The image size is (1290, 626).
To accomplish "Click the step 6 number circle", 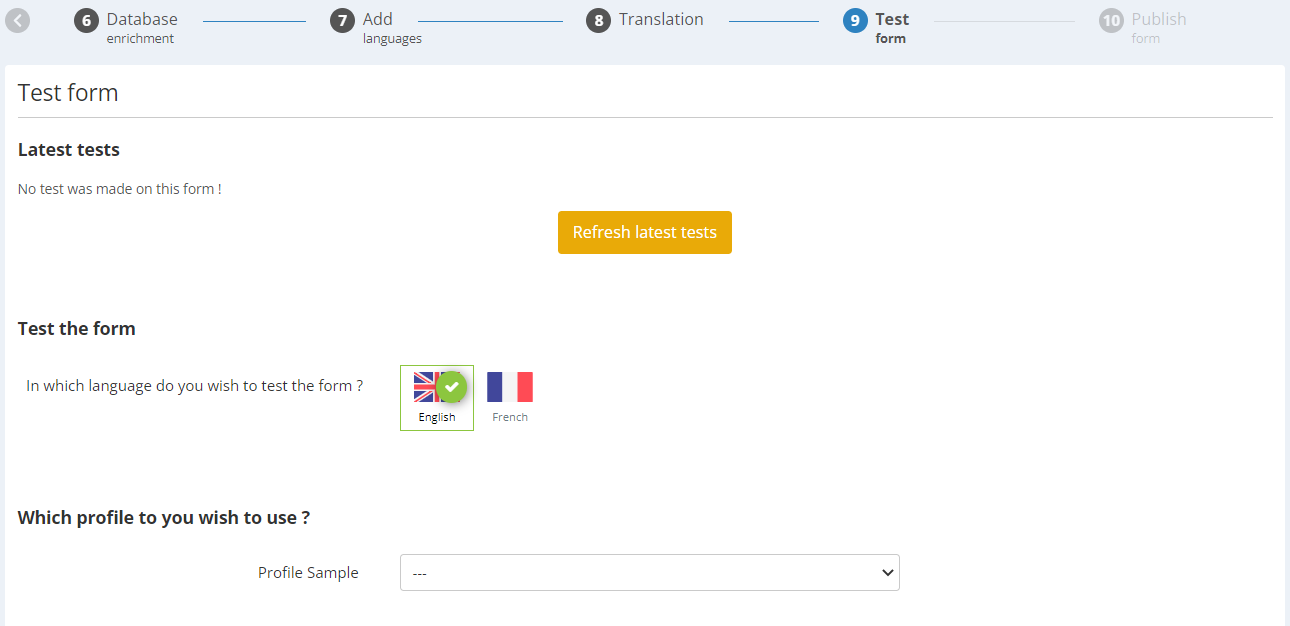I will click(87, 21).
